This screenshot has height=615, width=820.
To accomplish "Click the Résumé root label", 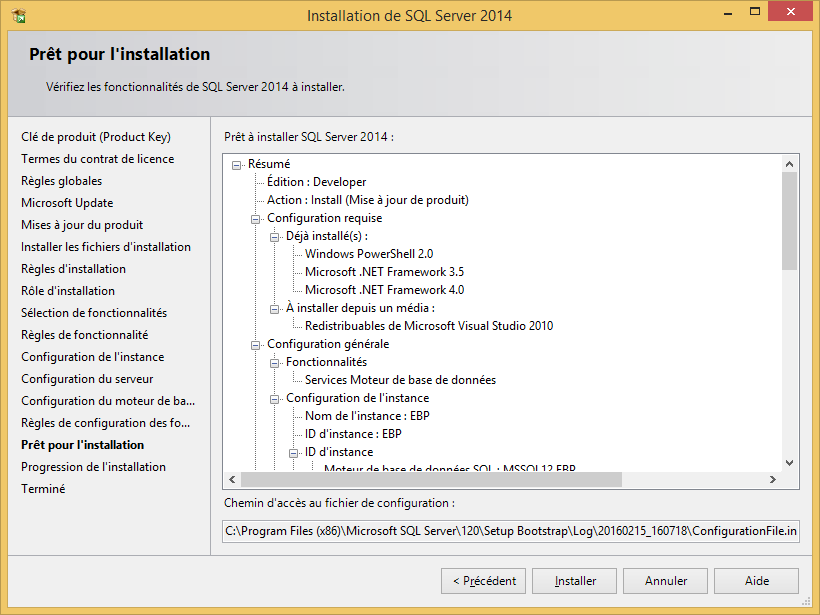I will tap(269, 164).
